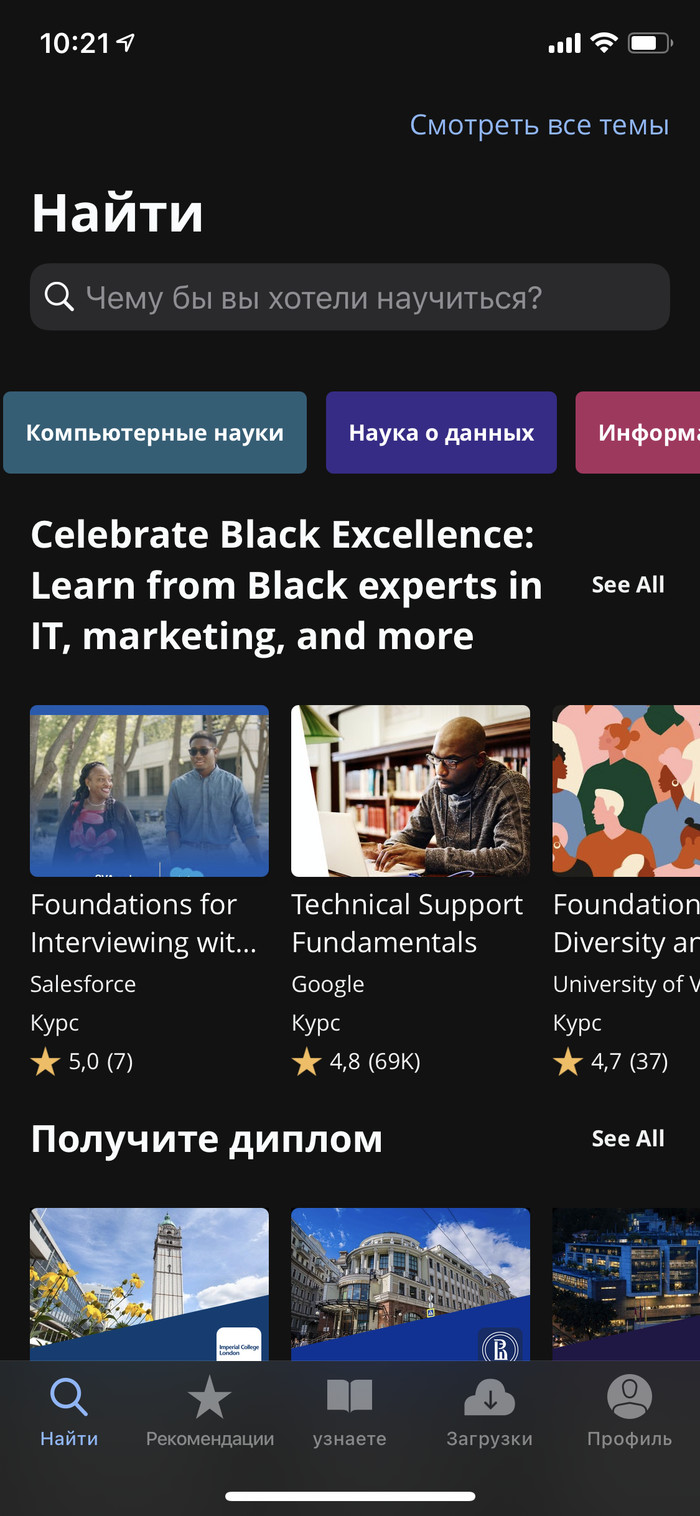Viewport: 700px width, 1516px height.
Task: Select the Наука о данных category
Action: click(x=441, y=433)
